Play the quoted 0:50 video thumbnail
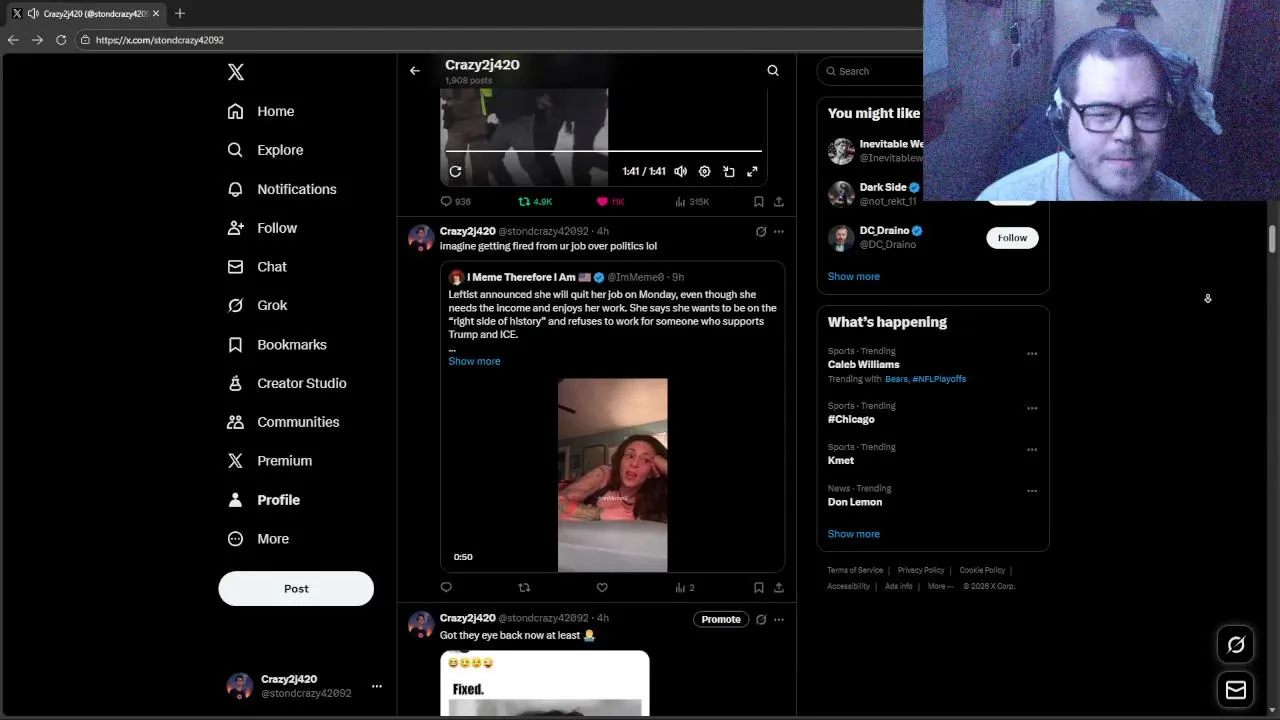The image size is (1280, 720). (x=613, y=475)
